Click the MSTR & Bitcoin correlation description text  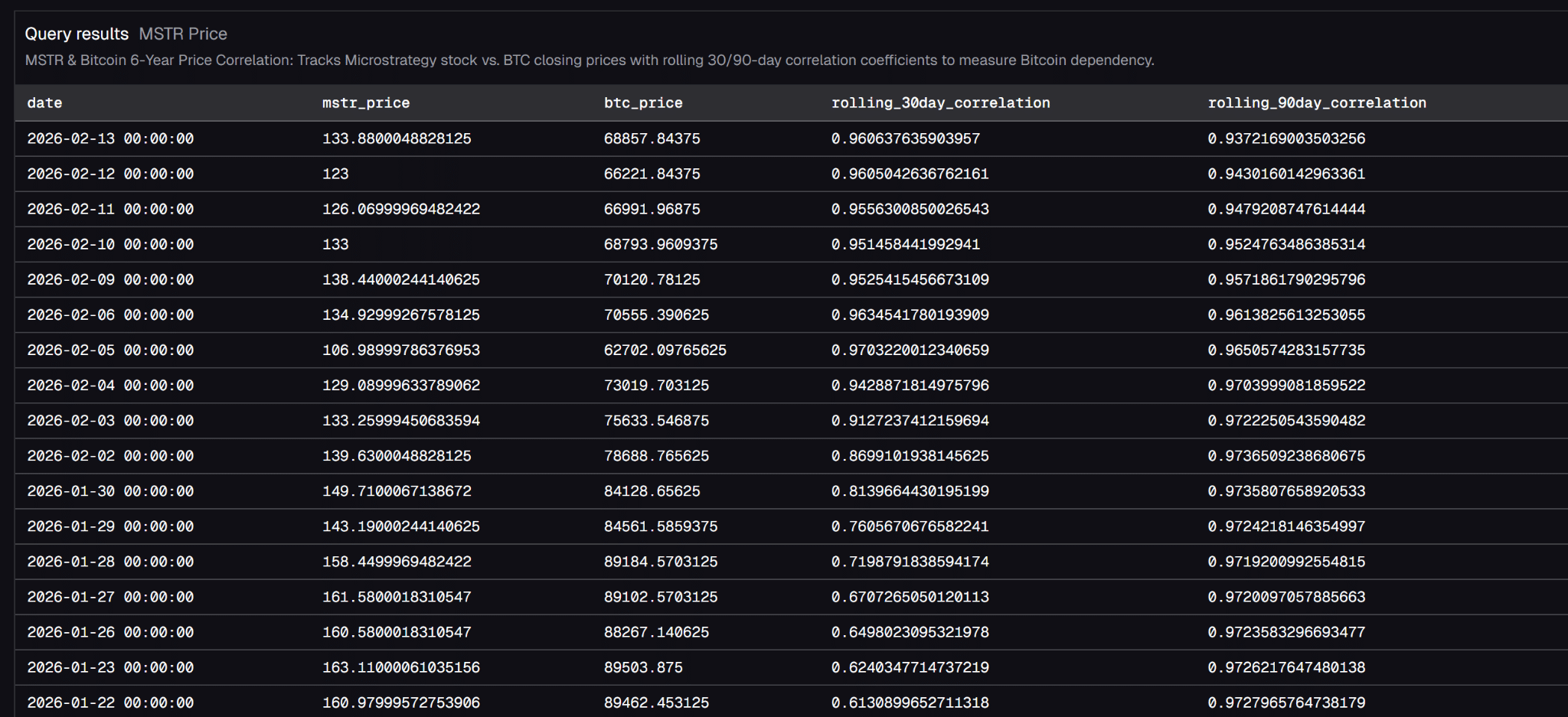590,60
